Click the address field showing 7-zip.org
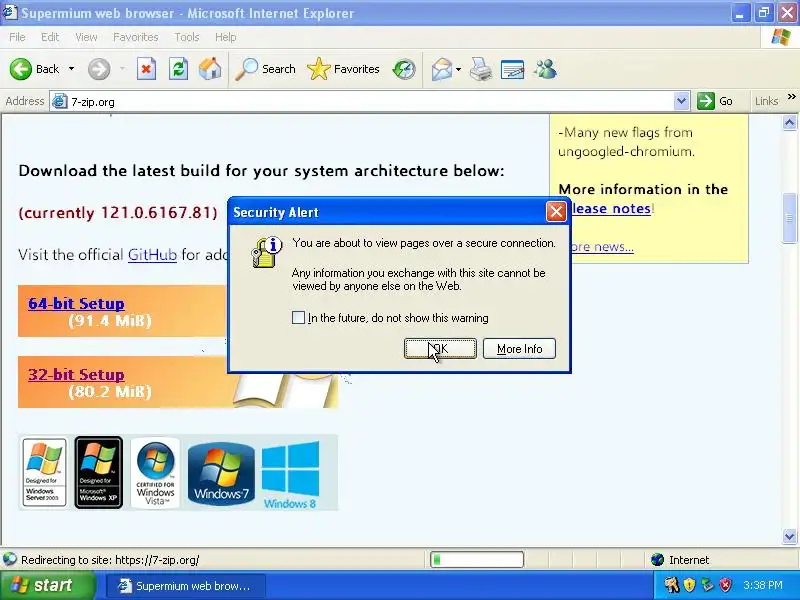 point(370,102)
